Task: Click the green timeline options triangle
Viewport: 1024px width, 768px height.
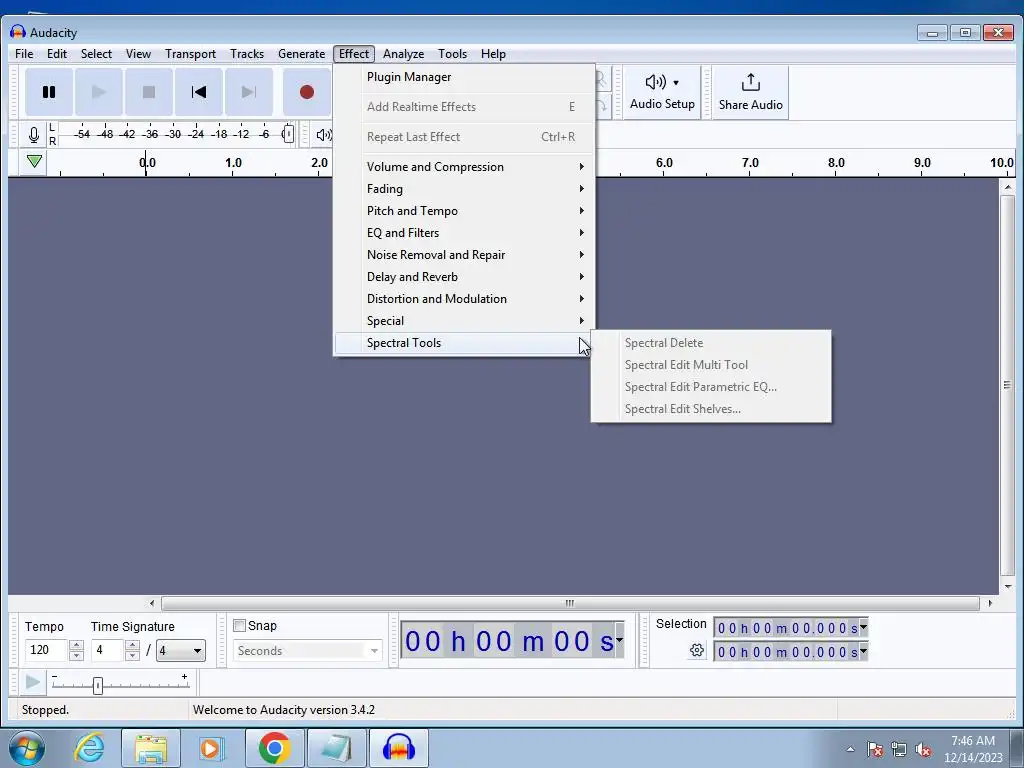Action: [35, 161]
